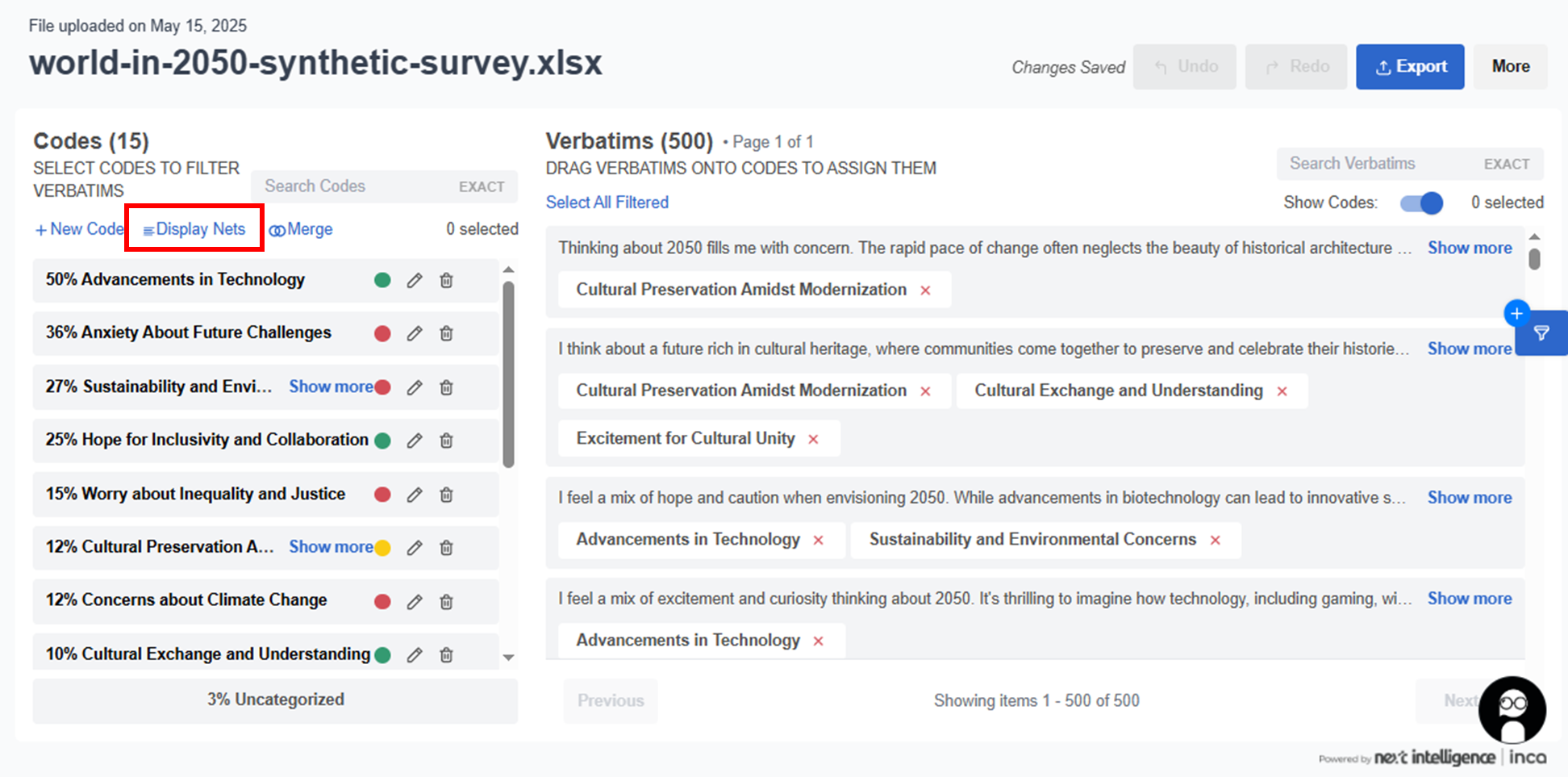This screenshot has width=1568, height=777.
Task: Delete the Anxiety About Future Challenges code
Action: tap(446, 333)
